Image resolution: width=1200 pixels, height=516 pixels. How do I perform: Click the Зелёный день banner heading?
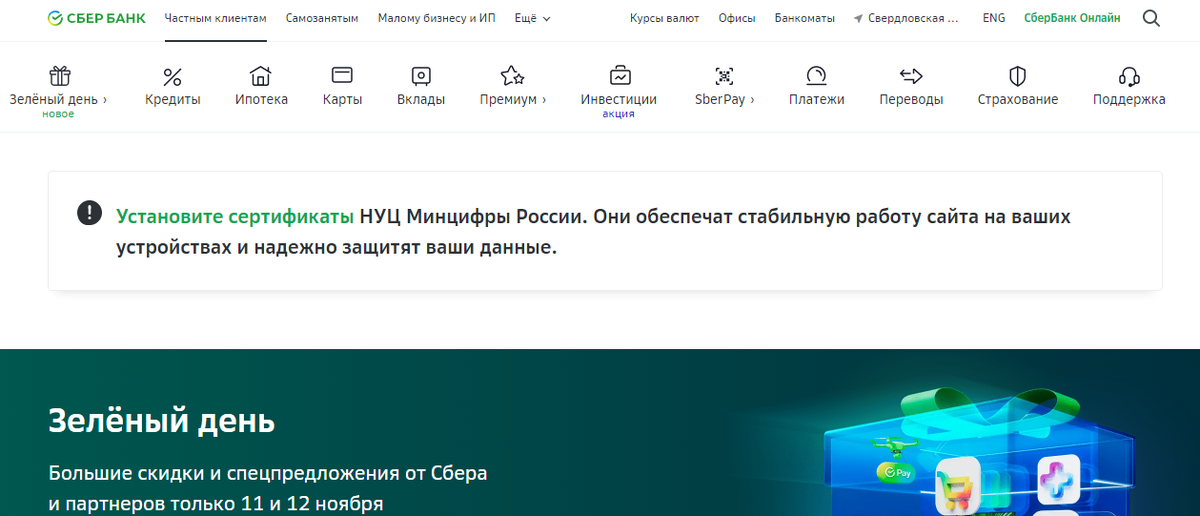(x=161, y=421)
